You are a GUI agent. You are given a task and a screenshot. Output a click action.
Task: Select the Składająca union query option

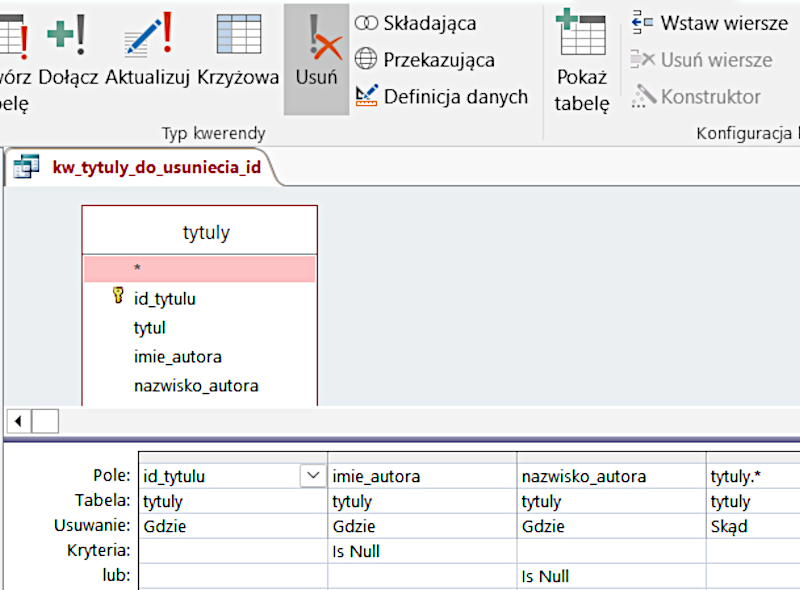click(x=416, y=23)
